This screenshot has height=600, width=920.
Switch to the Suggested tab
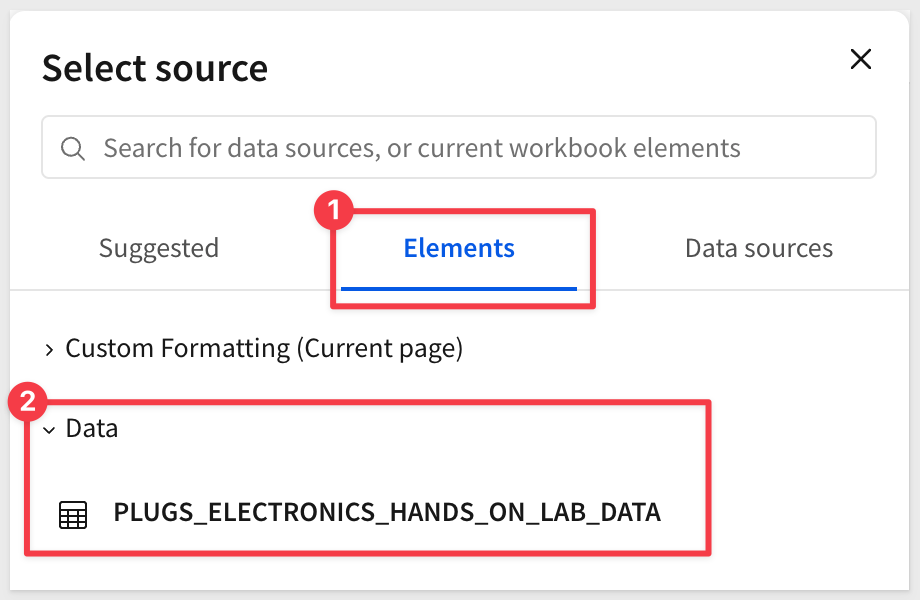(158, 248)
